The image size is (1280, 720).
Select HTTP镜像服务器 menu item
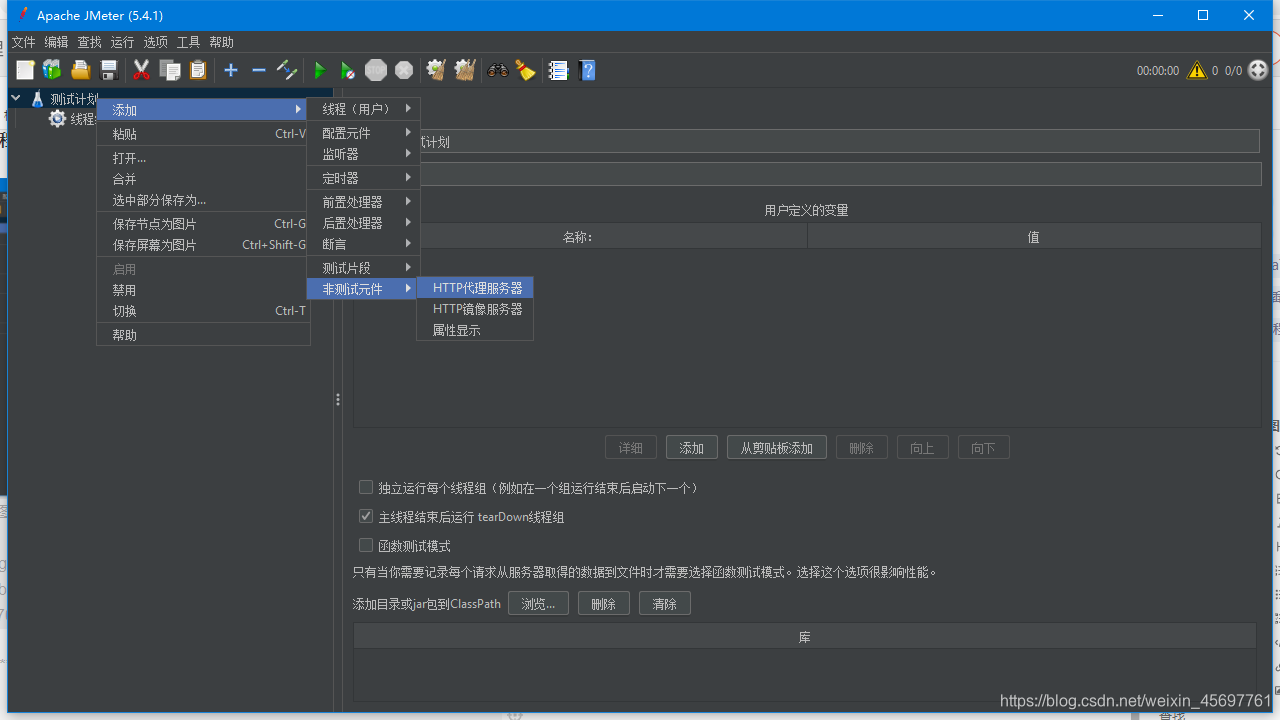tap(476, 309)
